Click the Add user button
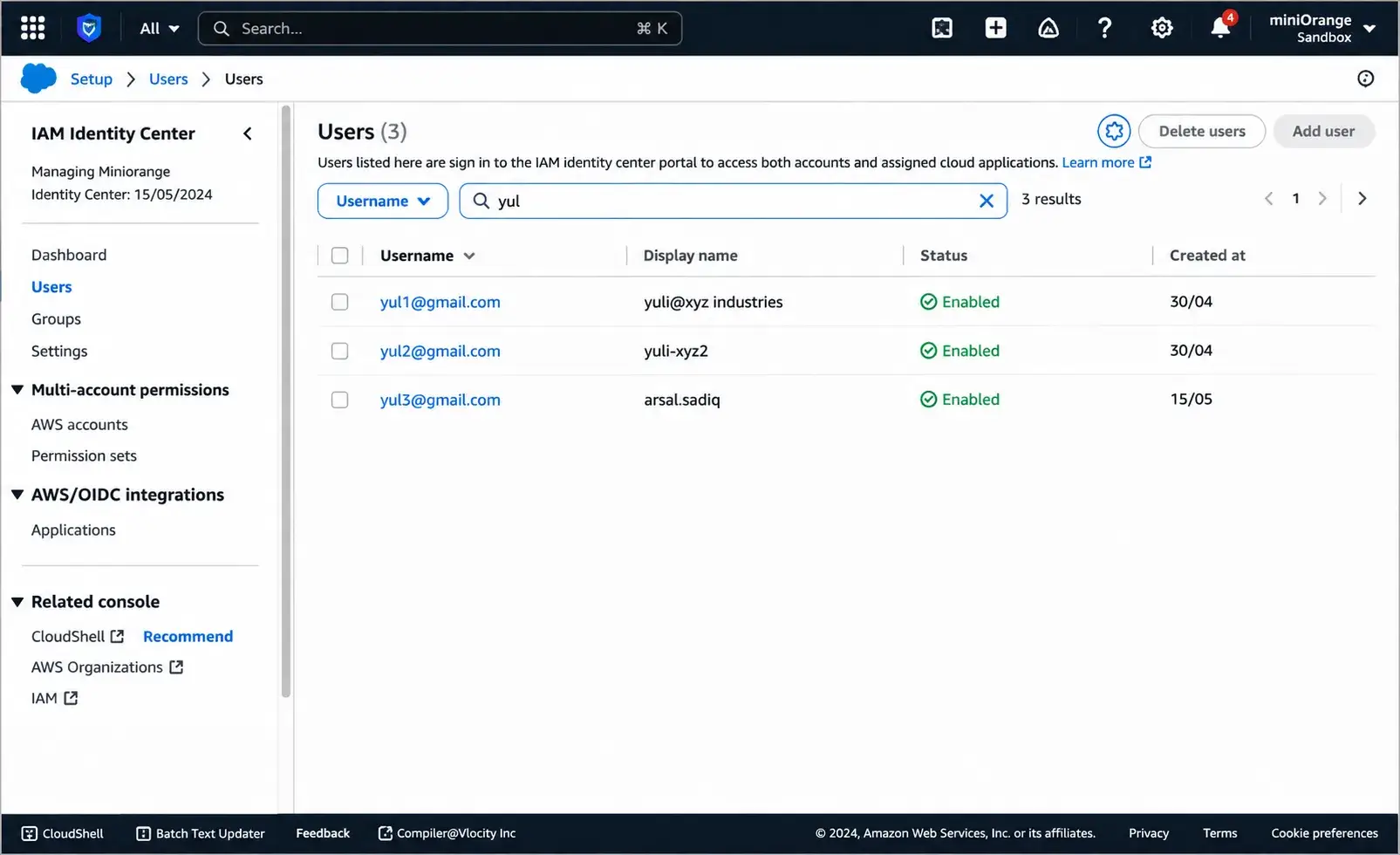1400x855 pixels. 1324,131
